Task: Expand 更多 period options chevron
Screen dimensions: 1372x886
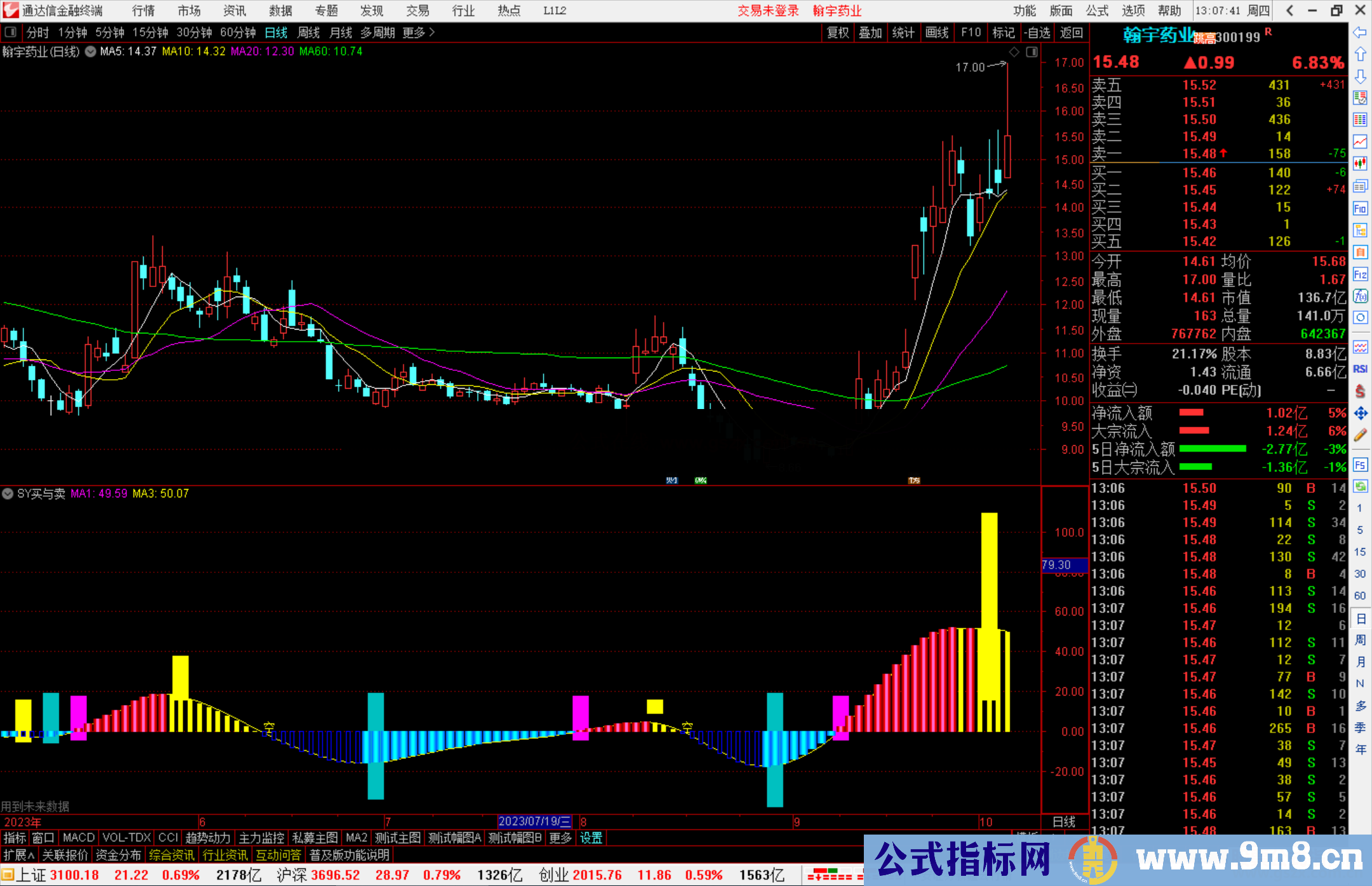Action: tap(432, 32)
